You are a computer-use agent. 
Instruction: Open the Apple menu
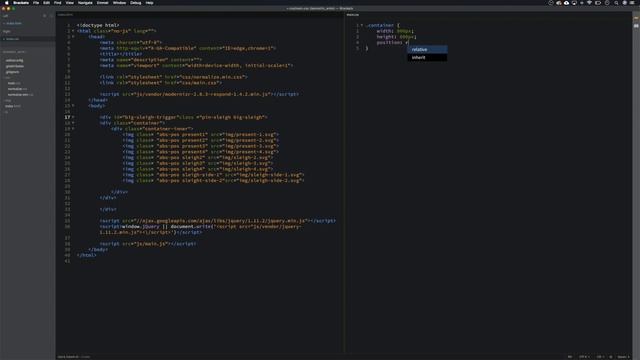(6, 3)
